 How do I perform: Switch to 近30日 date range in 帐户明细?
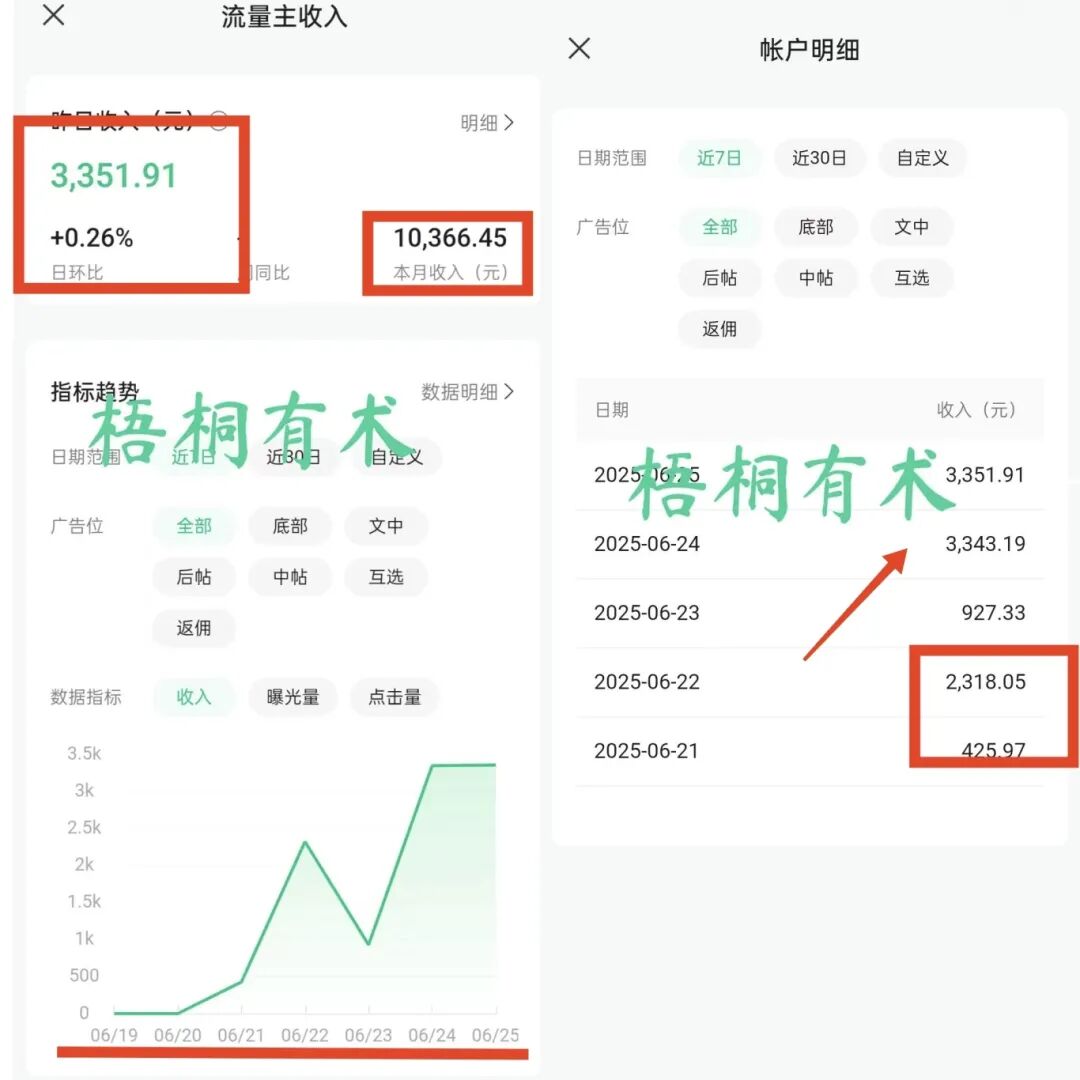[819, 158]
